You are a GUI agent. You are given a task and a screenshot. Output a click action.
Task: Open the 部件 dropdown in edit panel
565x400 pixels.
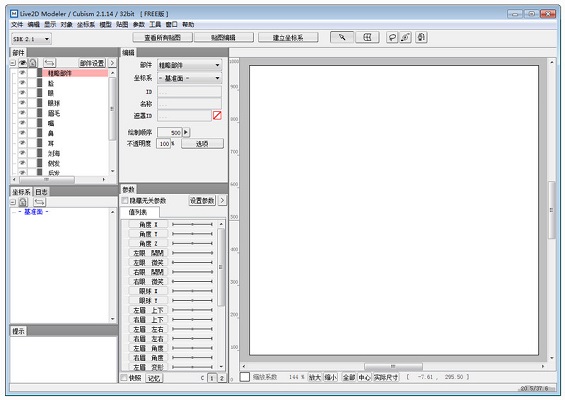tap(189, 65)
